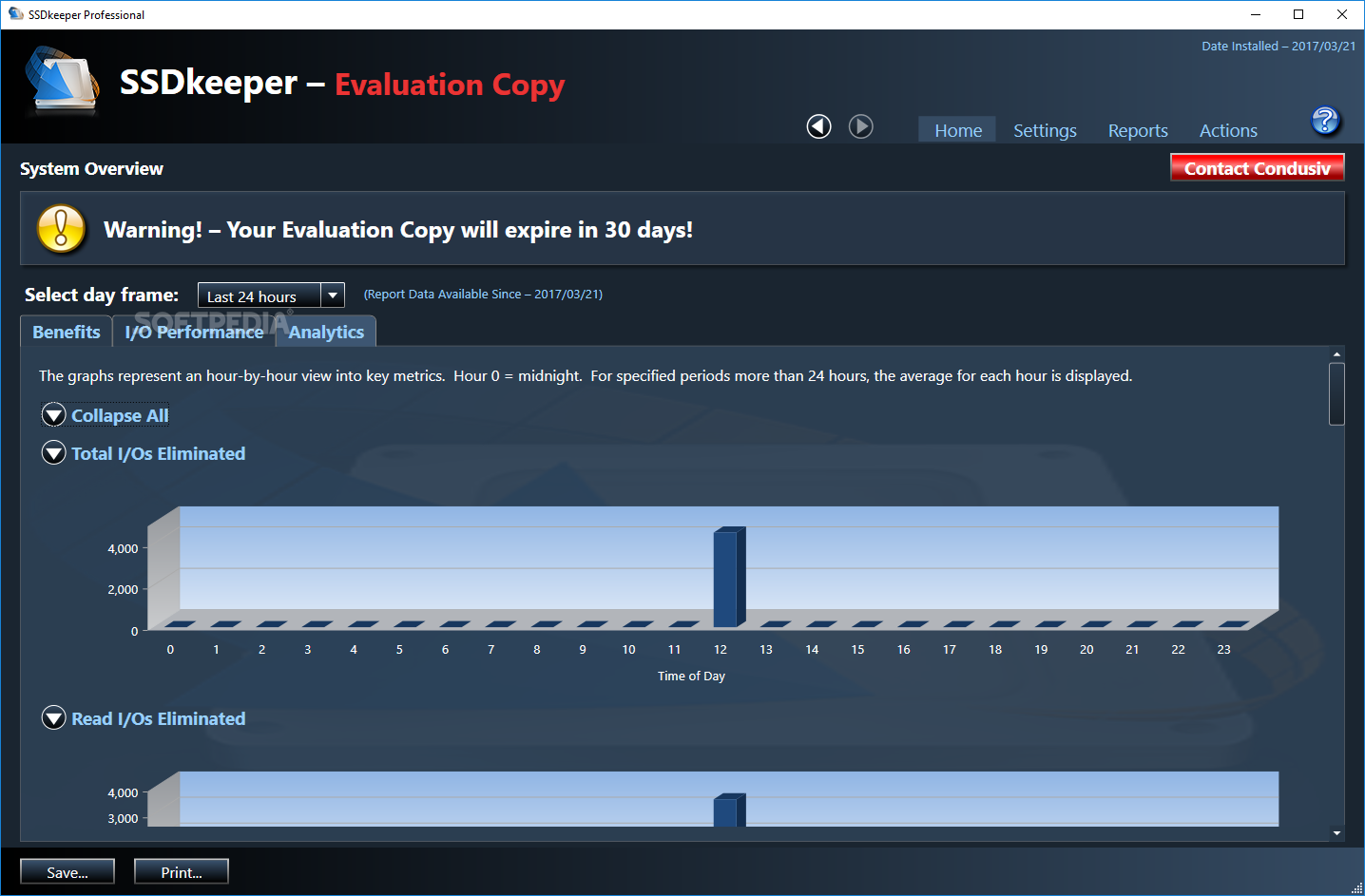Click the evaluation expiry warning message
The height and width of the screenshot is (896, 1365).
398,230
